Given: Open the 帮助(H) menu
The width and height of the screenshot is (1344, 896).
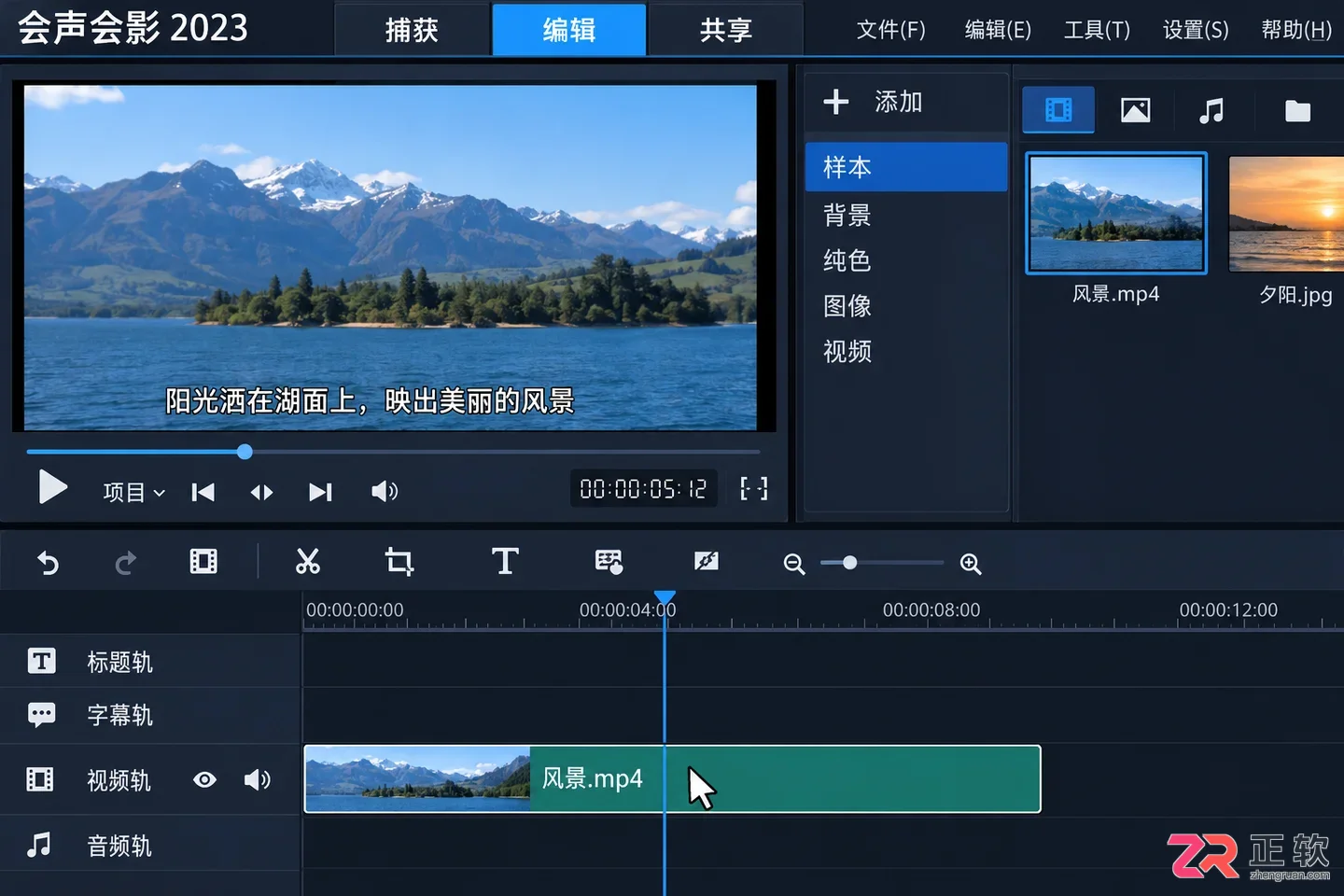Looking at the screenshot, I should (x=1296, y=30).
